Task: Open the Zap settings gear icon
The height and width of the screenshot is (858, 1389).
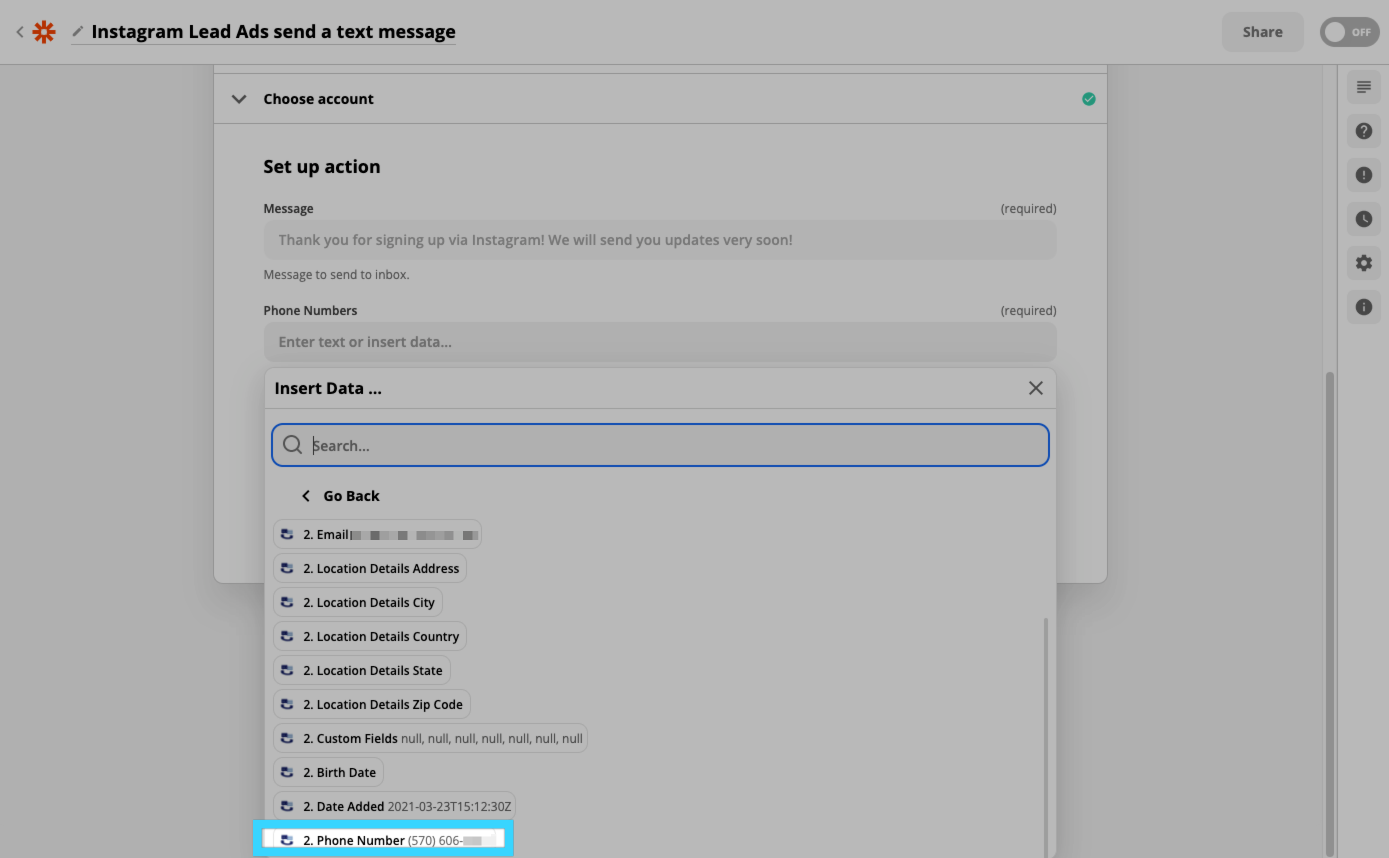Action: [x=1364, y=263]
